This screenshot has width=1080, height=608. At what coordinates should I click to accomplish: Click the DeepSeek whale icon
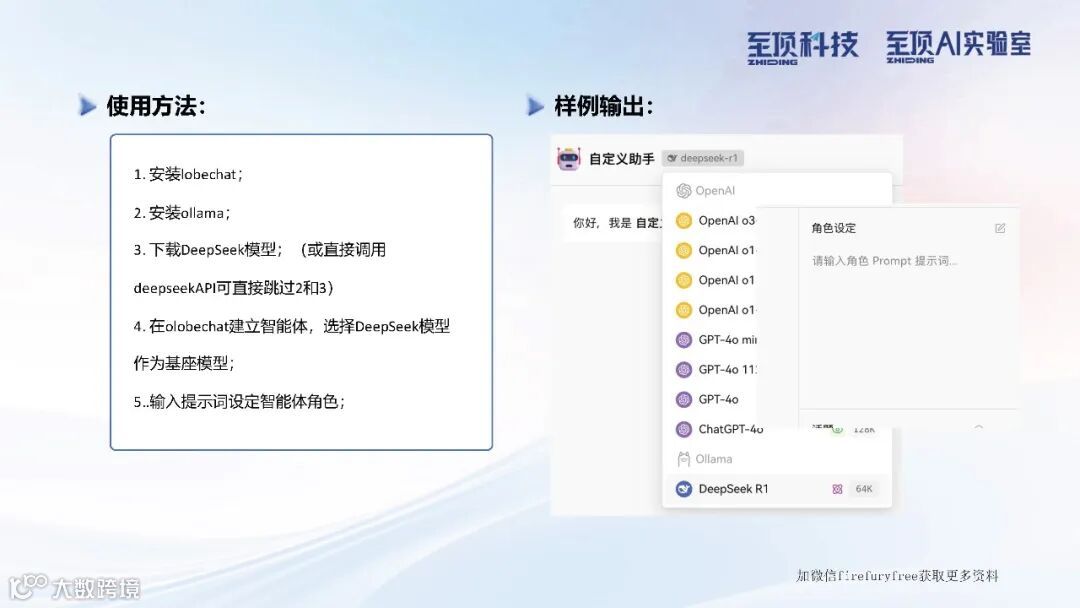click(x=684, y=489)
